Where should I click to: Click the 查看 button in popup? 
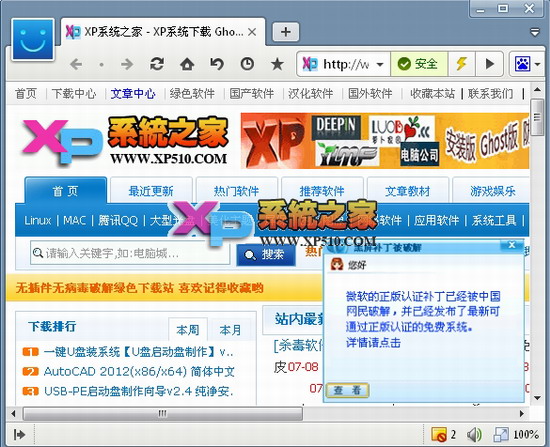pos(347,390)
